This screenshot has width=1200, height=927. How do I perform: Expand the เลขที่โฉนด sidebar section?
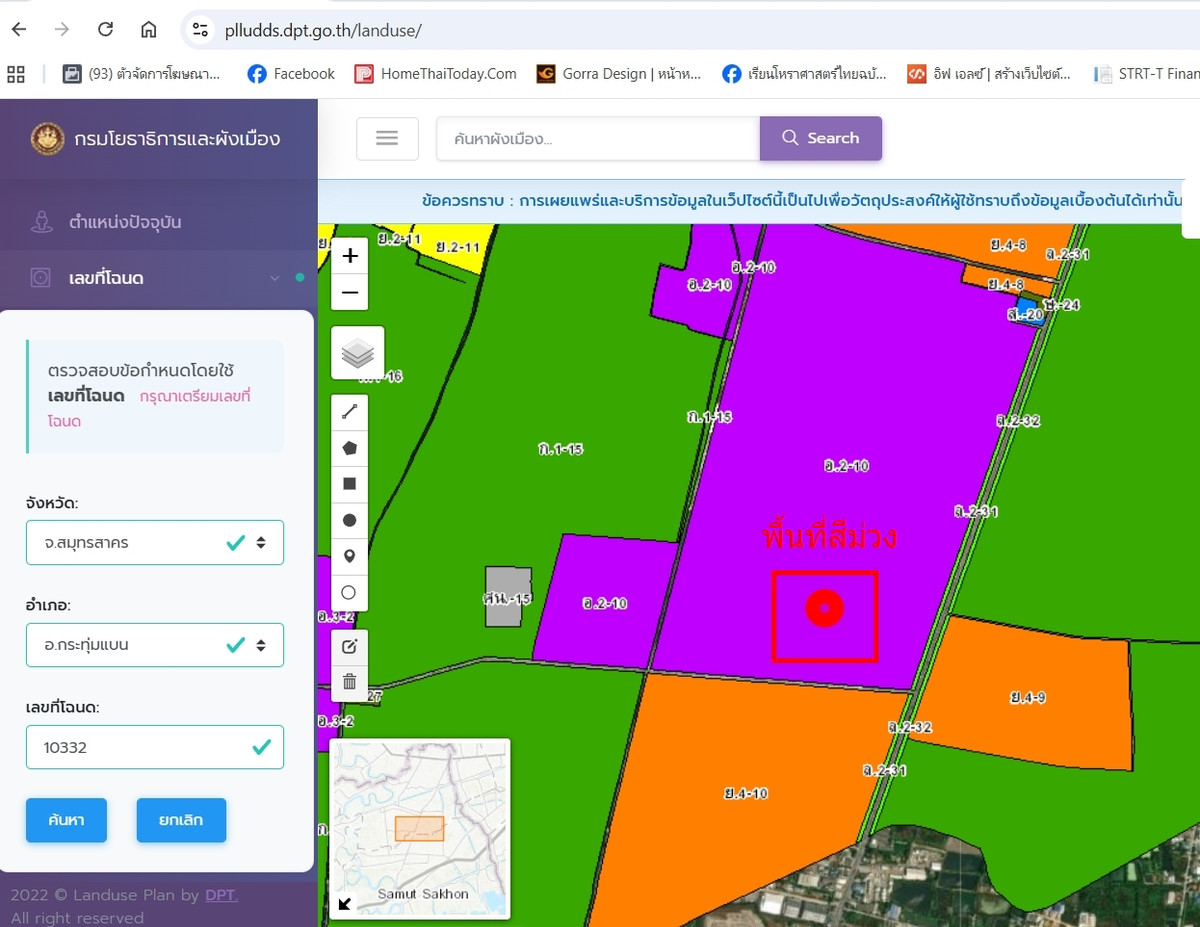click(x=160, y=278)
